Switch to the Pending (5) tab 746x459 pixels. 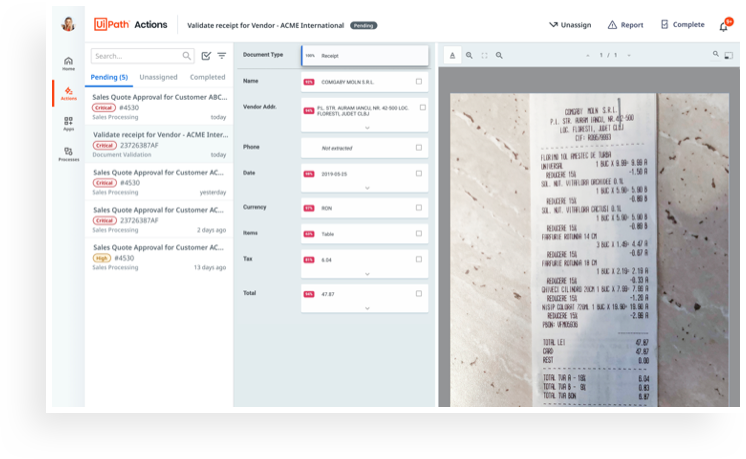[109, 77]
